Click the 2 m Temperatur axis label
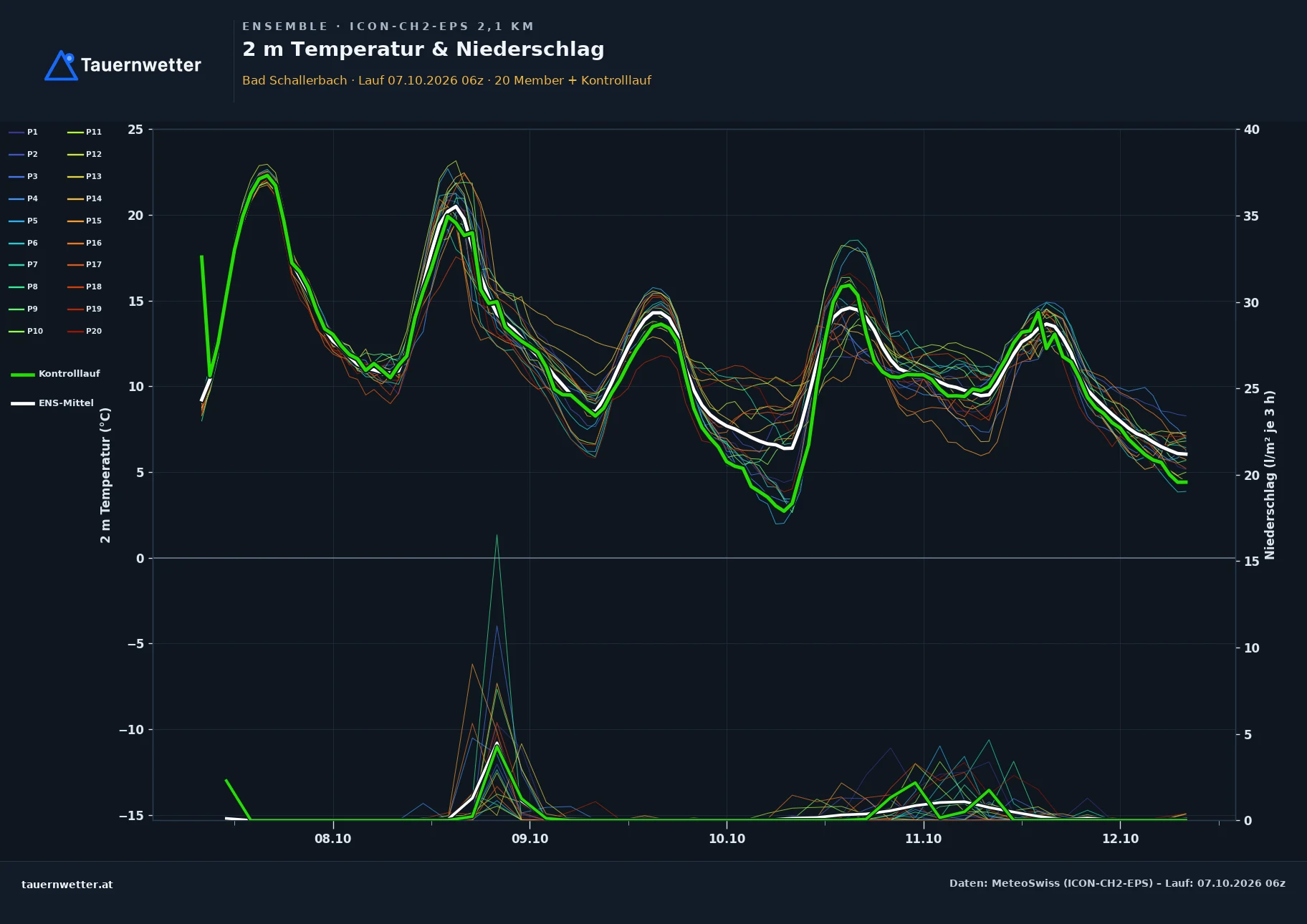 pos(105,475)
